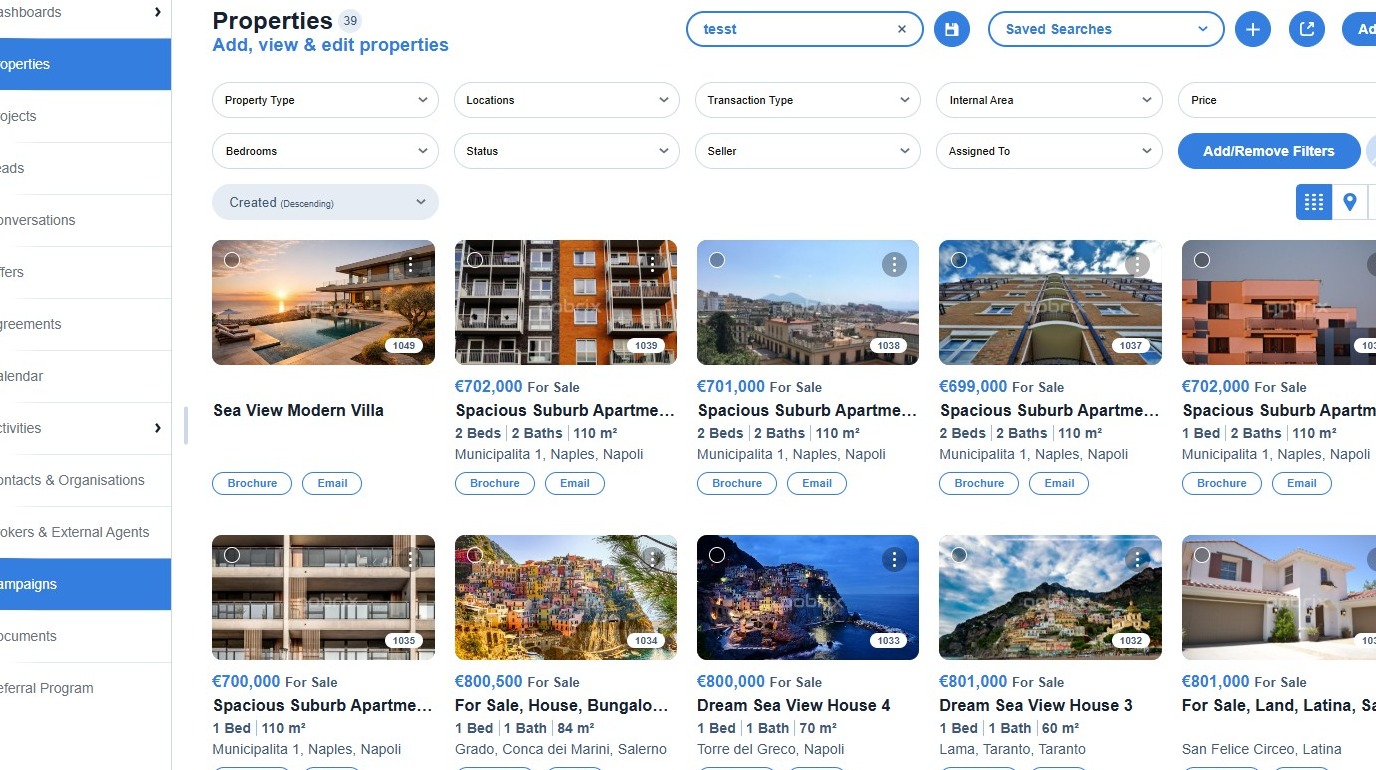The height and width of the screenshot is (770, 1376).
Task: Select property 1038 with its circle checkbox
Action: pos(717,260)
